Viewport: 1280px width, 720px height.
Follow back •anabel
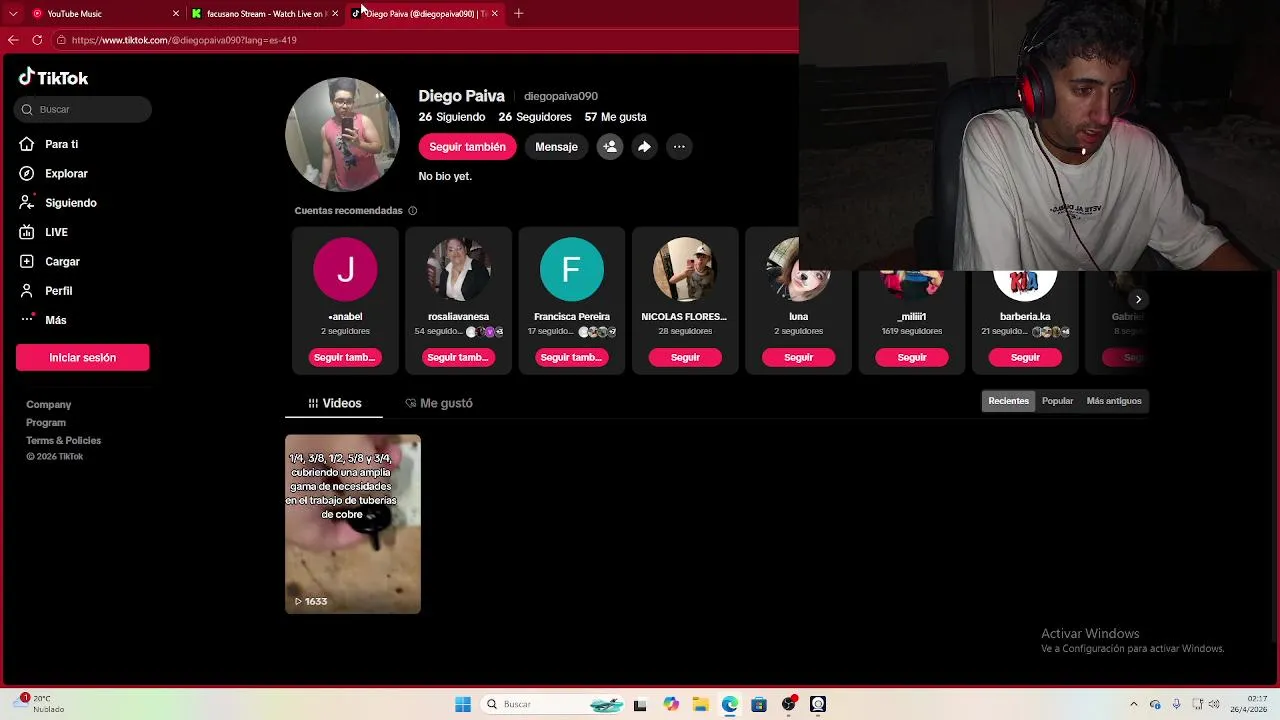[x=345, y=357]
